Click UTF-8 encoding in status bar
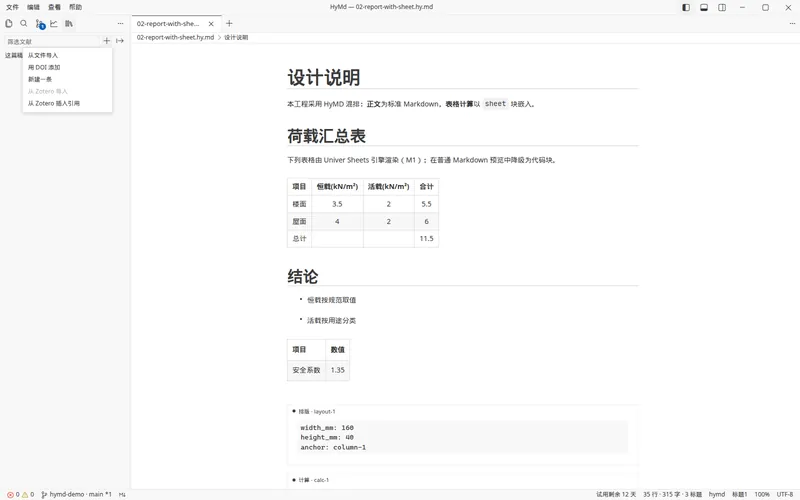Viewport: 800px width, 500px height. click(x=785, y=494)
